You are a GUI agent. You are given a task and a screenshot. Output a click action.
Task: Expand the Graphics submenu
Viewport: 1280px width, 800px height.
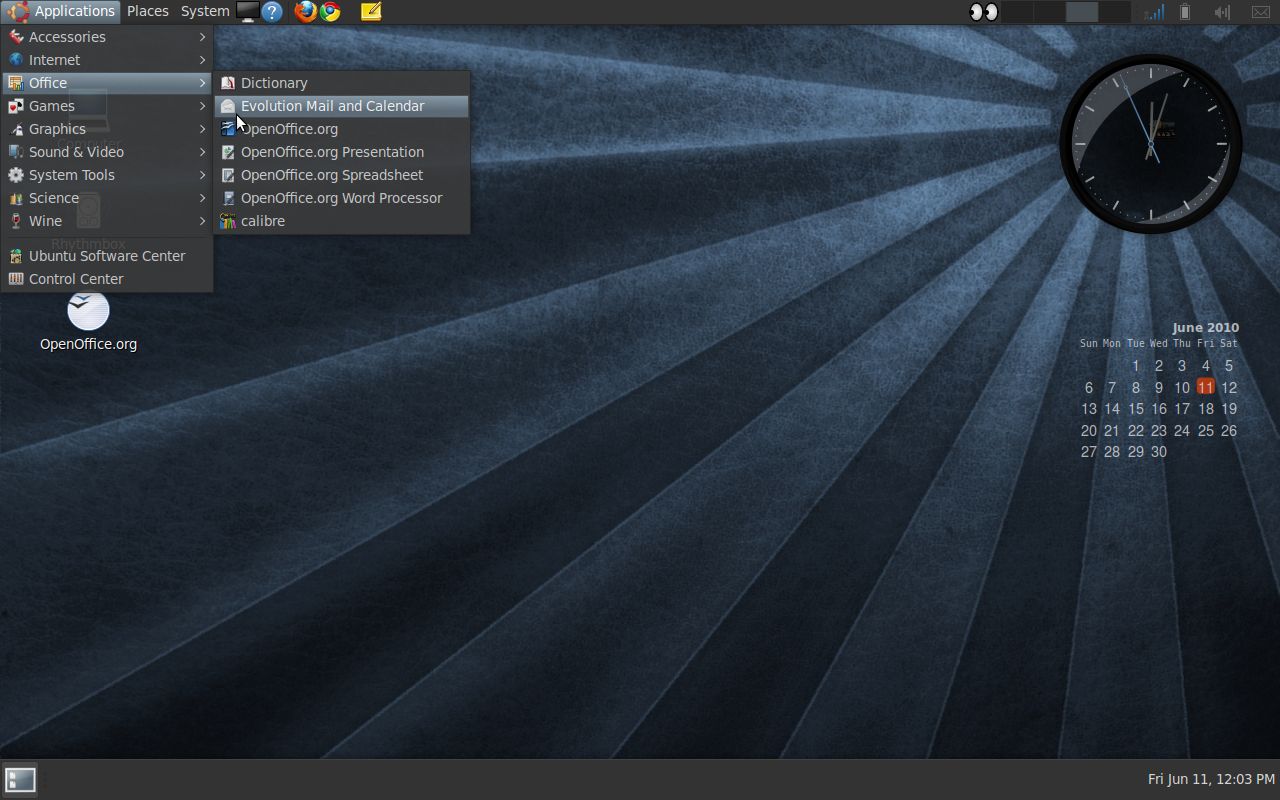(107, 129)
